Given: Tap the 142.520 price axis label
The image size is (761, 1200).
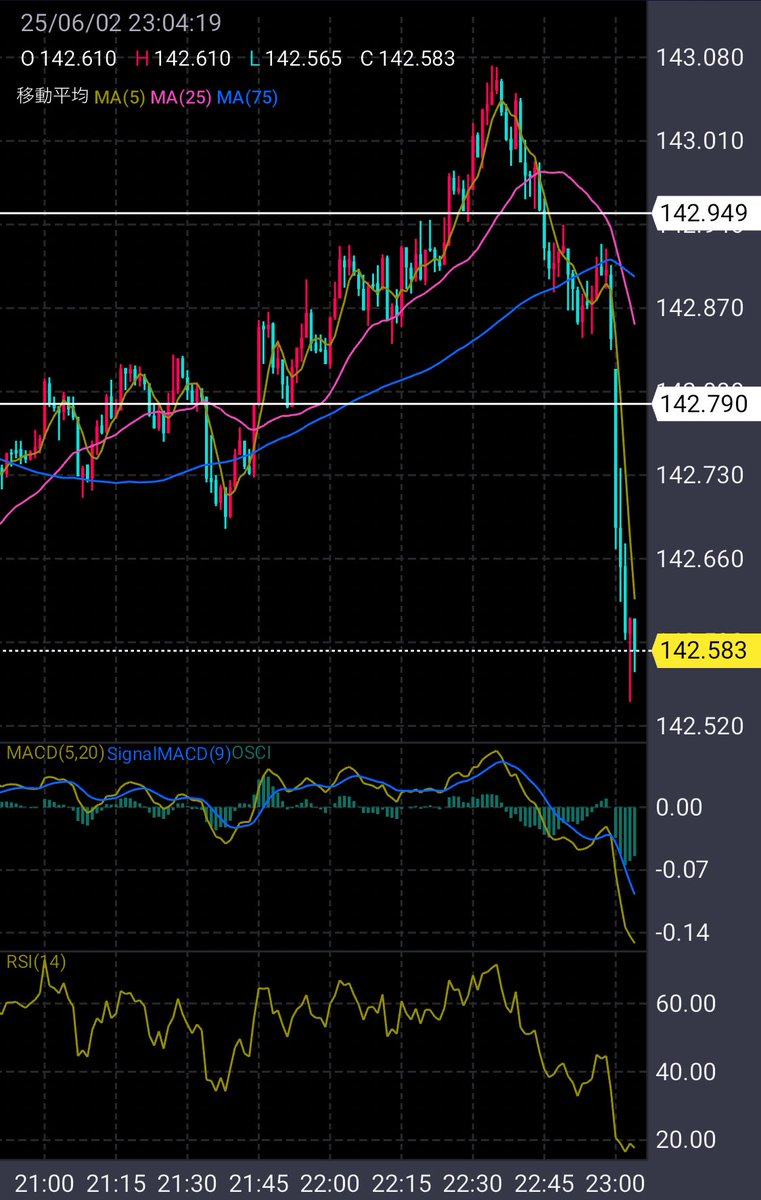Looking at the screenshot, I should pyautogui.click(x=700, y=725).
